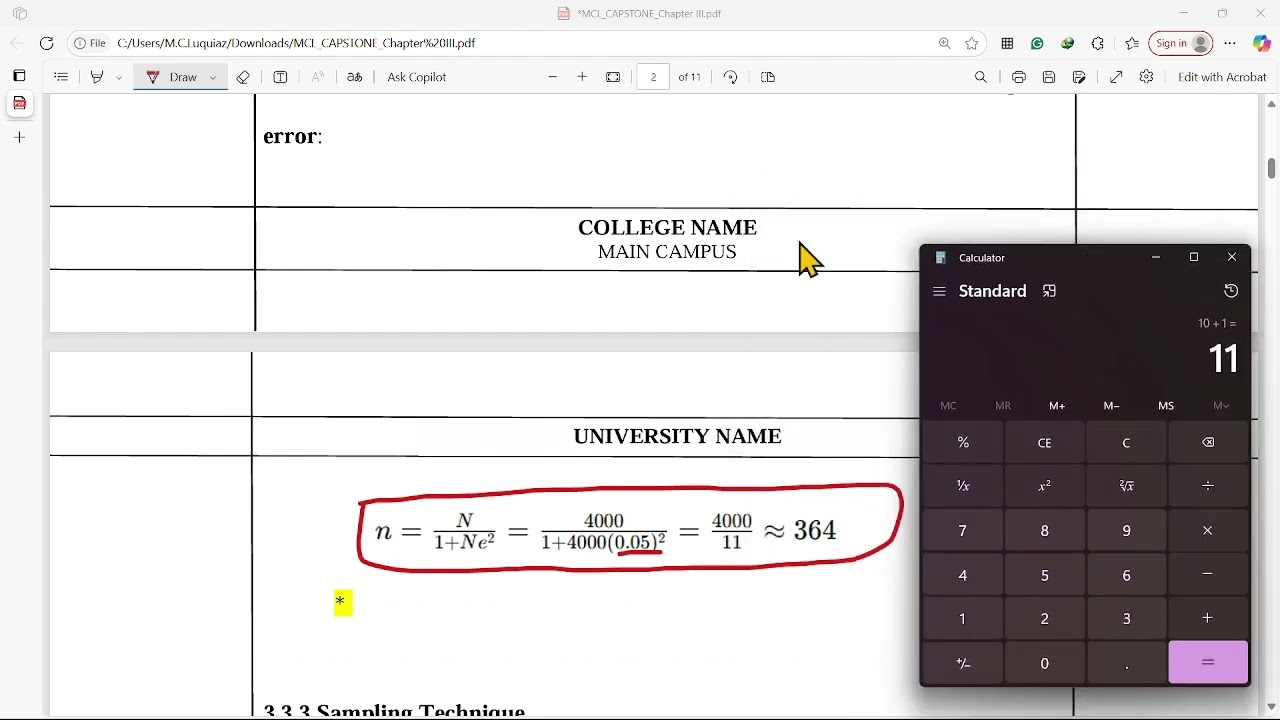1280x720 pixels.
Task: Click the Calculator plus key
Action: [1208, 619]
